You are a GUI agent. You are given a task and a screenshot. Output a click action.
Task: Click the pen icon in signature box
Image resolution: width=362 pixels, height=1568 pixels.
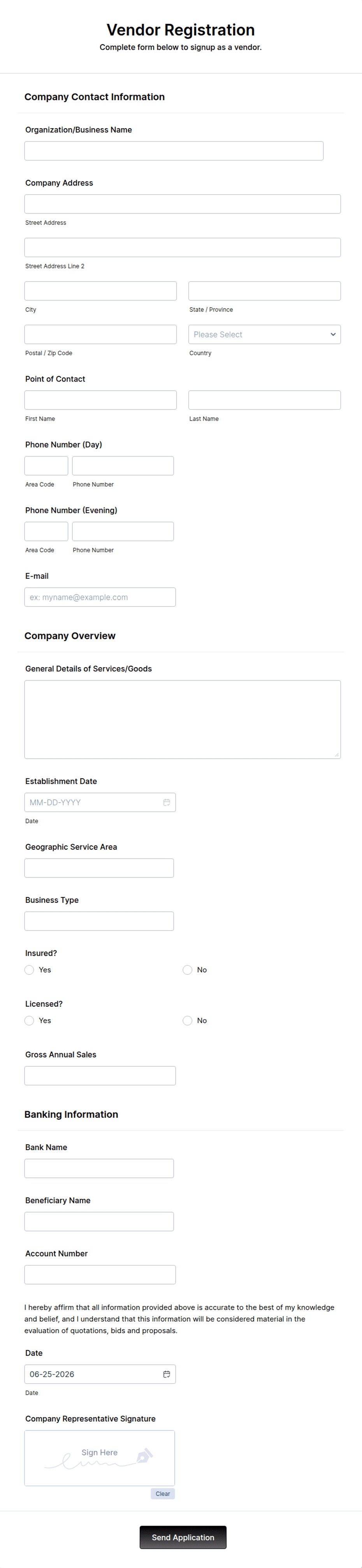(x=145, y=1455)
